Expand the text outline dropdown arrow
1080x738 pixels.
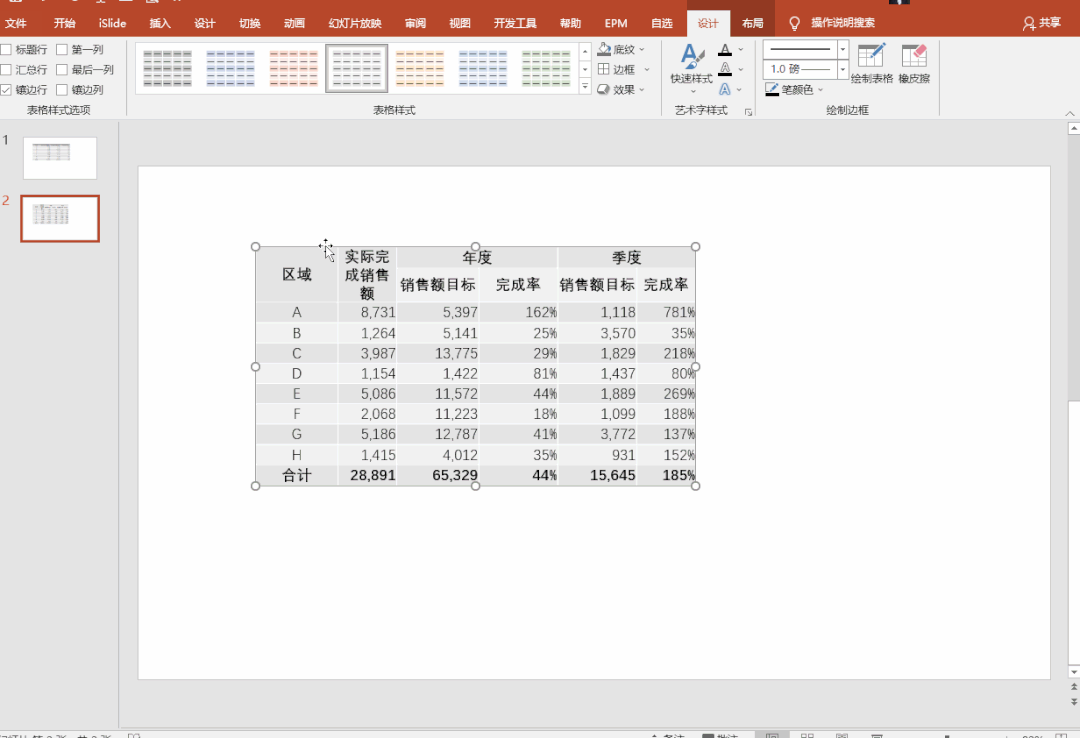click(740, 69)
